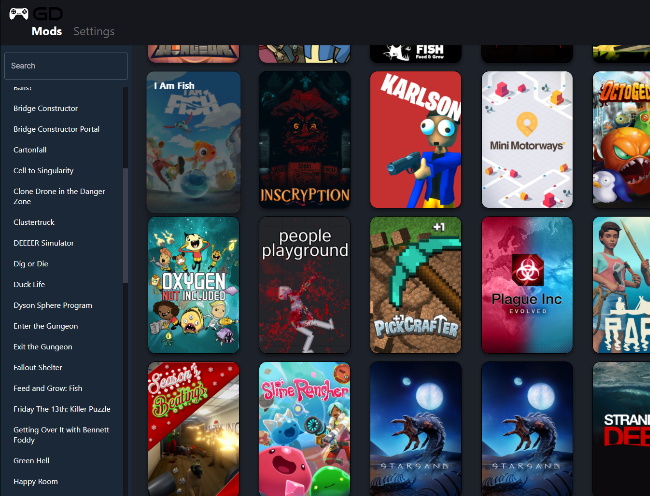Open the Inscryption game card

(x=305, y=140)
